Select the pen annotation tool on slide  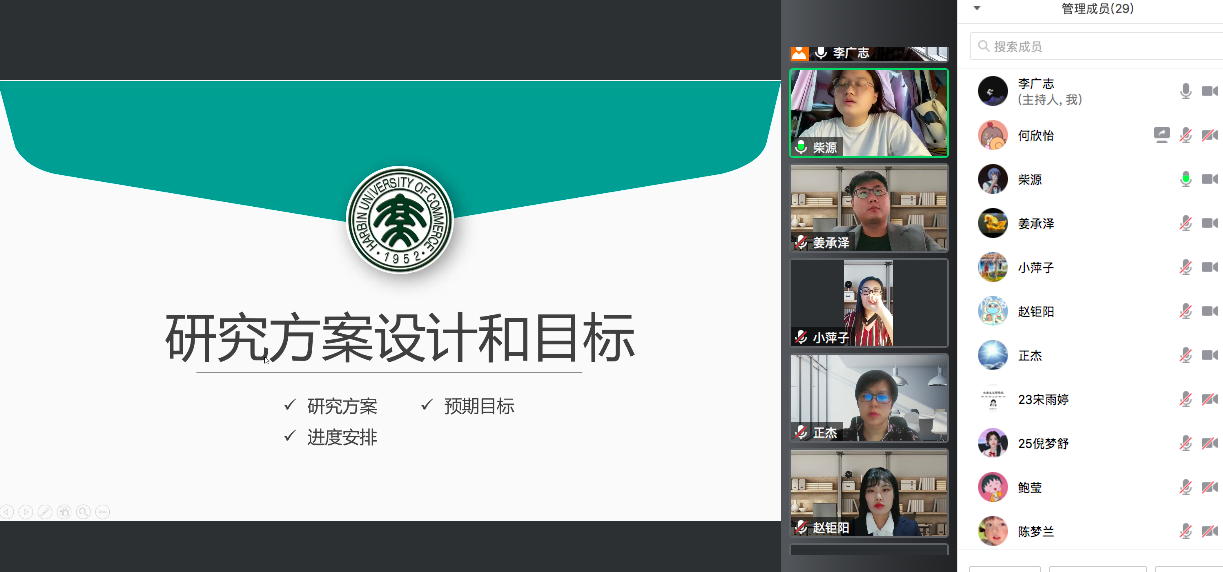(45, 512)
